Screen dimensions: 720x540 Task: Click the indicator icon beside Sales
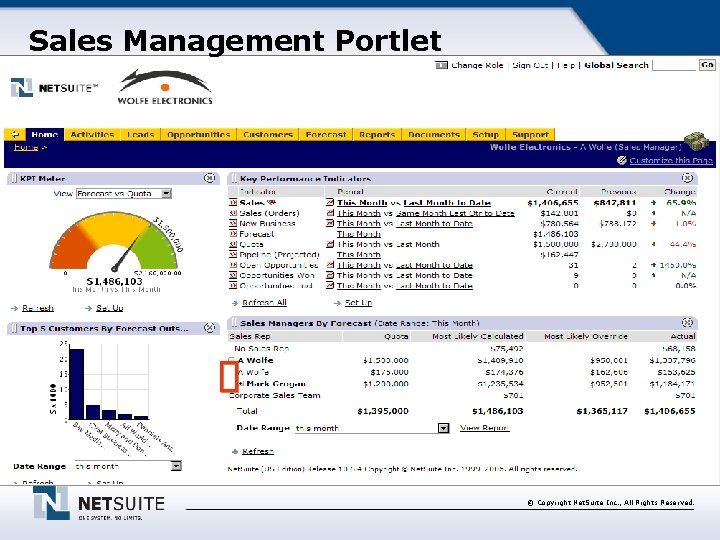pyautogui.click(x=233, y=202)
